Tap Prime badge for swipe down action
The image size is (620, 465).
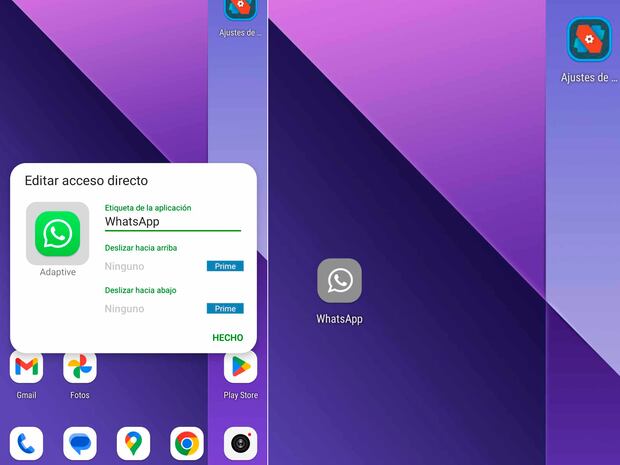(x=225, y=309)
